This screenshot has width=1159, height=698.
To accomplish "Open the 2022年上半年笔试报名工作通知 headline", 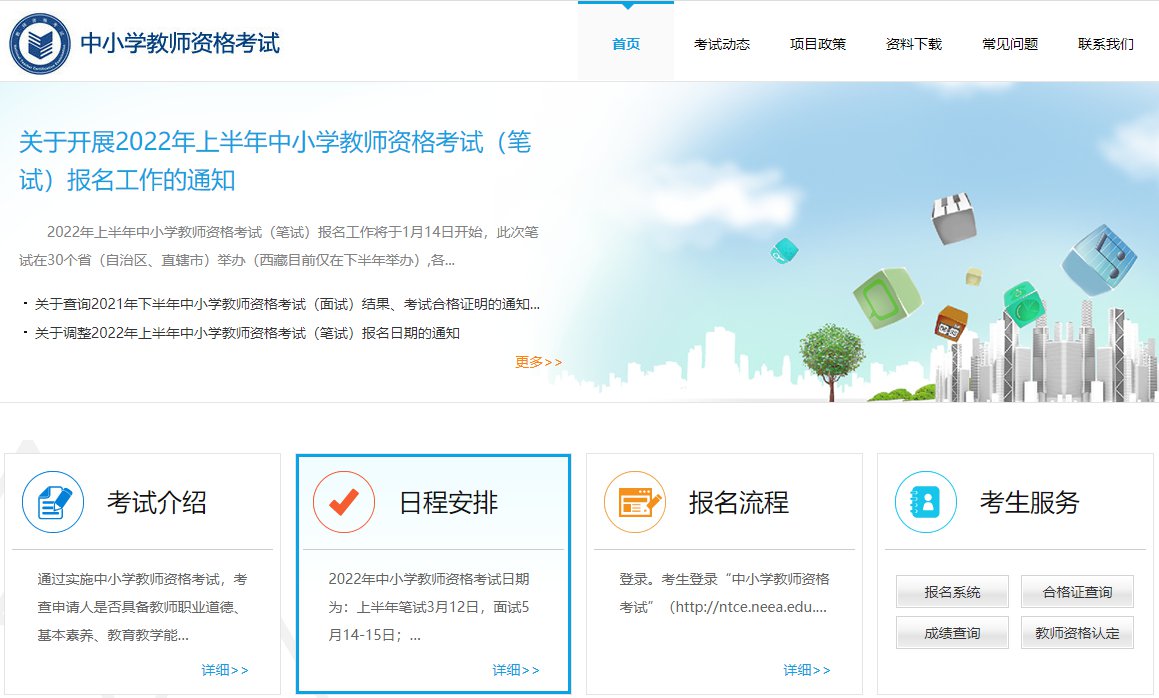I will (x=275, y=160).
